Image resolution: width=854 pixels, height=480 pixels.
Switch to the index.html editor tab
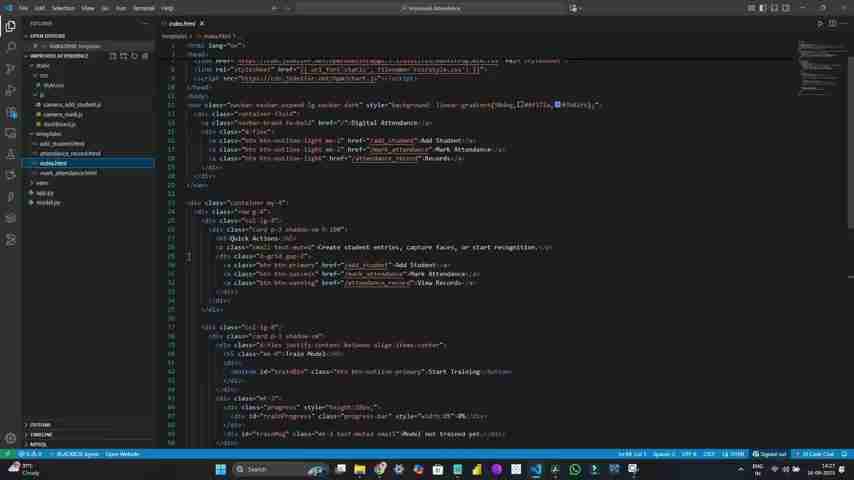(182, 23)
